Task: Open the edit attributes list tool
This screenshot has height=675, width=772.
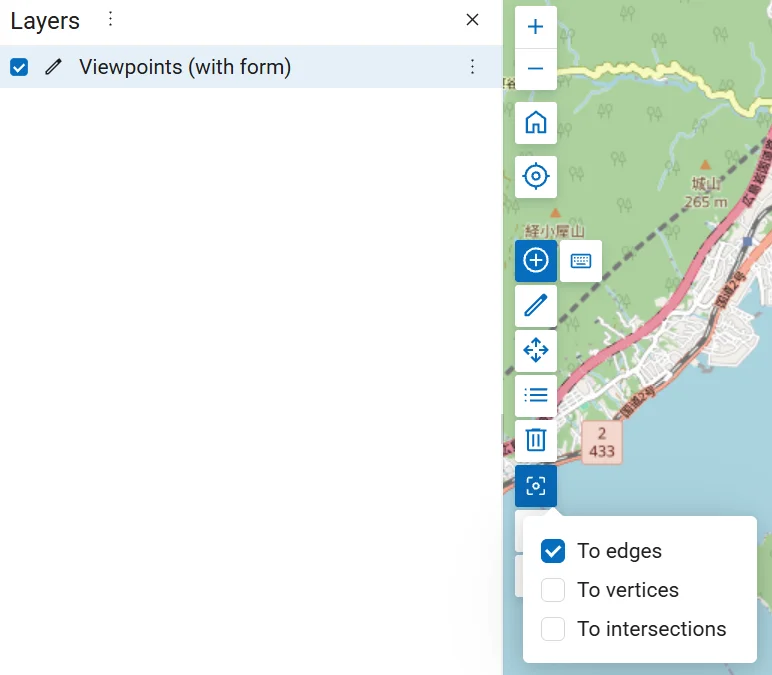Action: coord(536,395)
